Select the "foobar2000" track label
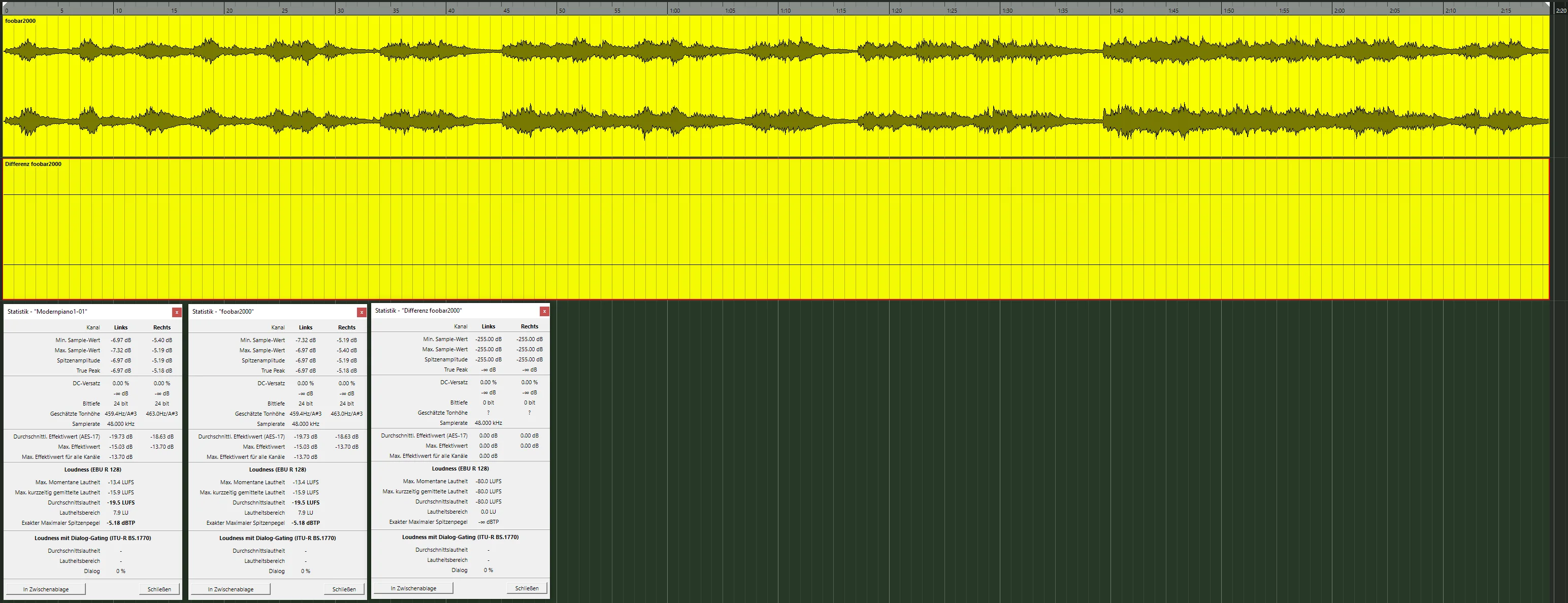Viewport: 1568px width, 603px height. pyautogui.click(x=20, y=21)
